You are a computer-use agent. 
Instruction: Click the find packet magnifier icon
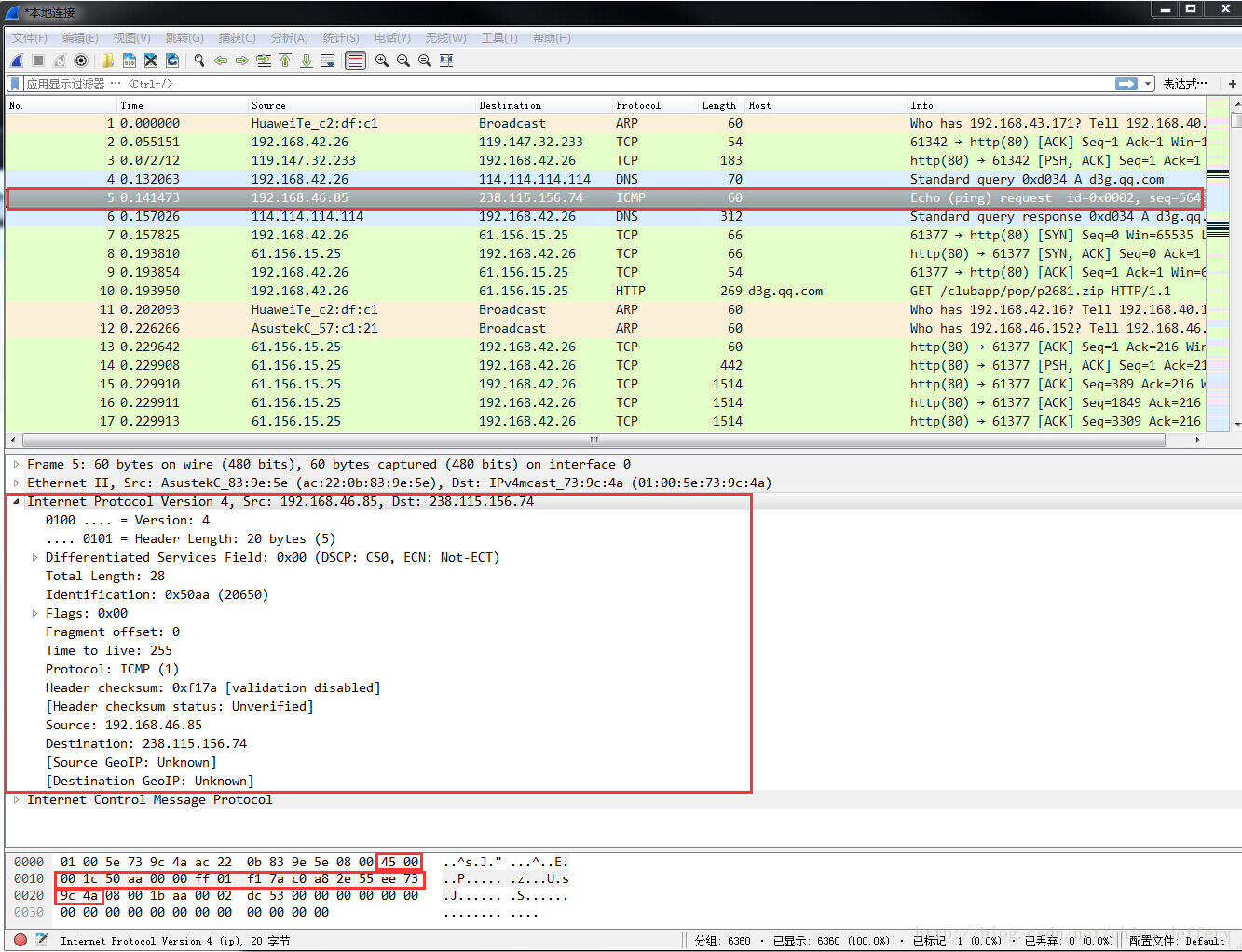point(199,61)
